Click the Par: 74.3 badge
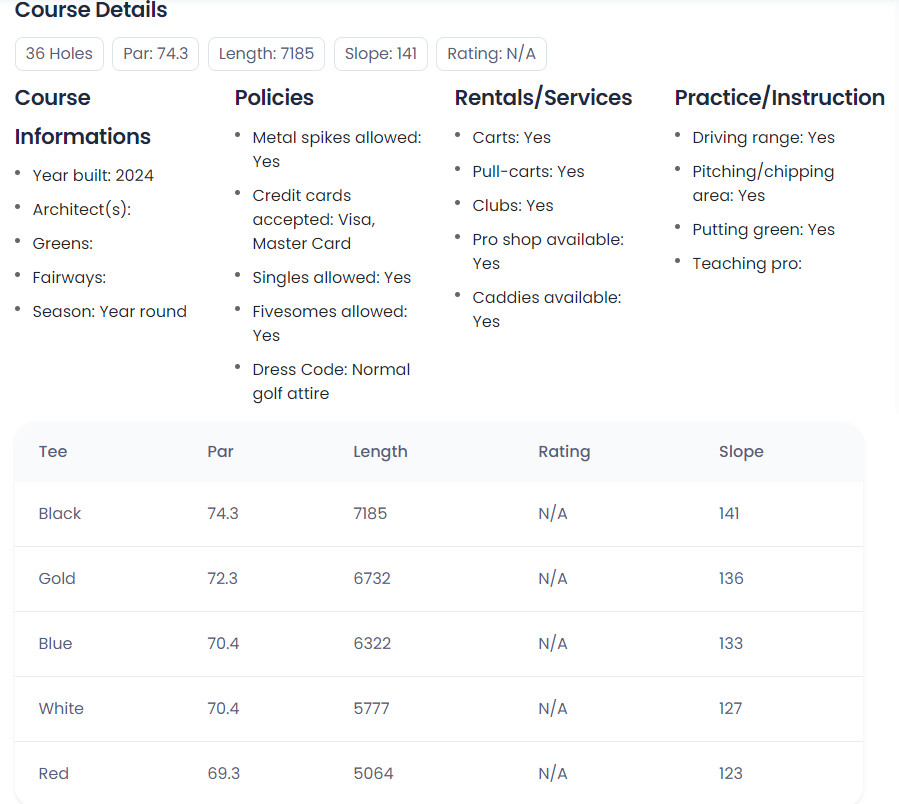This screenshot has height=804, width=899. [155, 54]
